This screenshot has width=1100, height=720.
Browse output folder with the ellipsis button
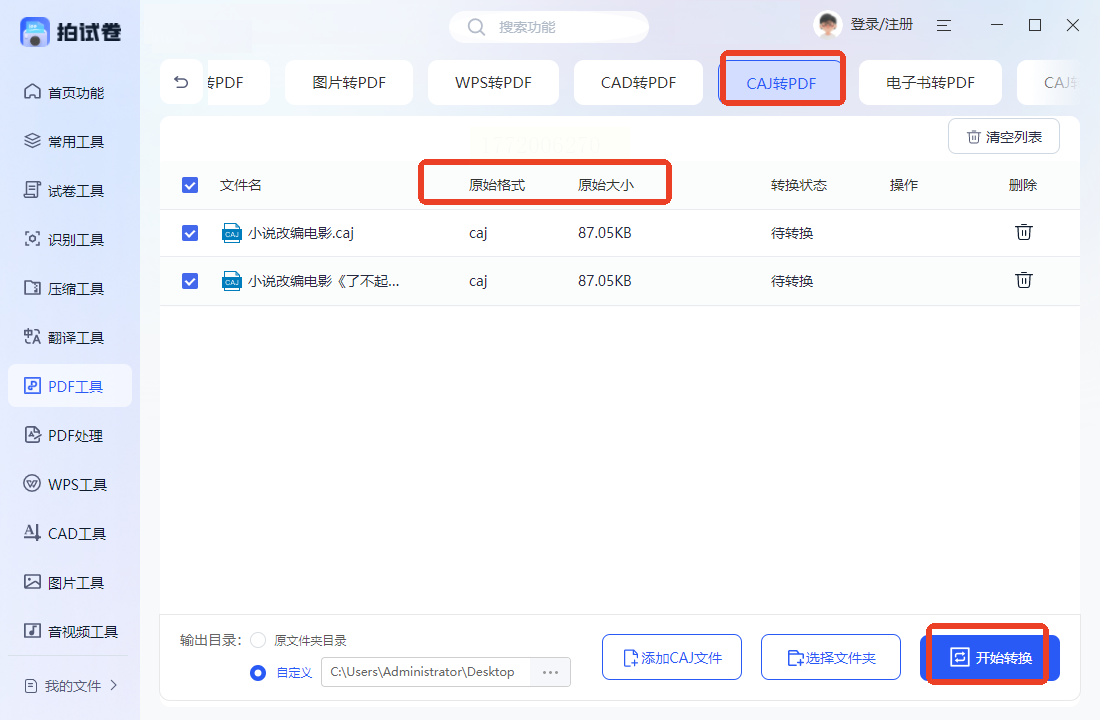tap(550, 672)
